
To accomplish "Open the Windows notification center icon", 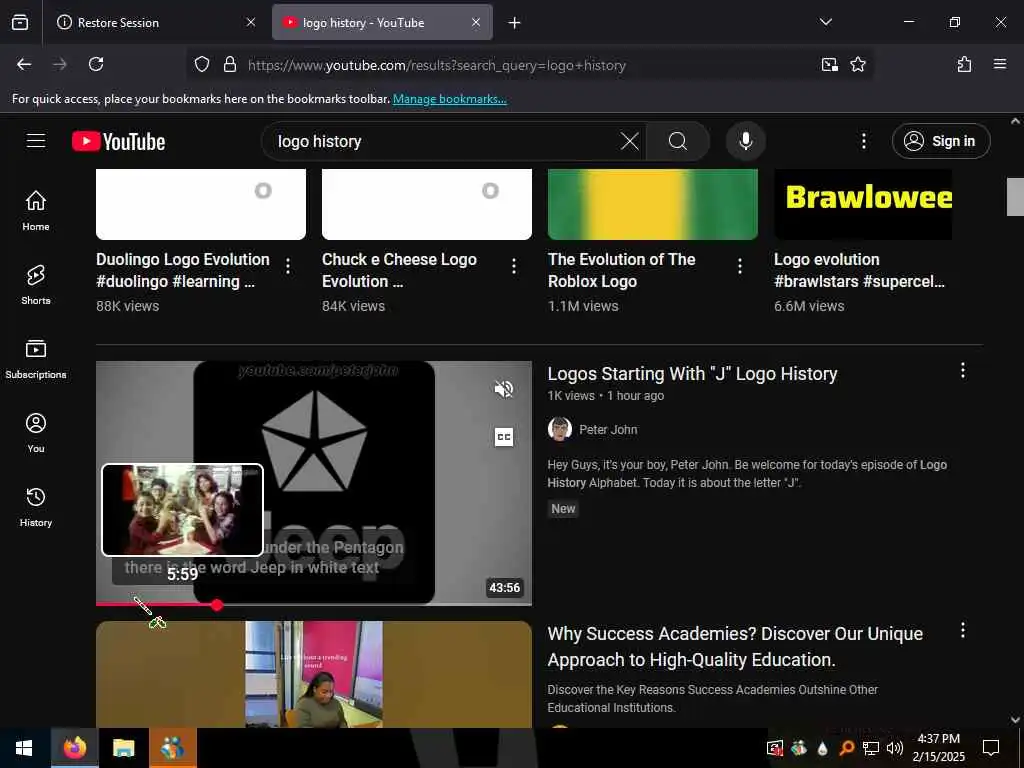I will pyautogui.click(x=991, y=748).
